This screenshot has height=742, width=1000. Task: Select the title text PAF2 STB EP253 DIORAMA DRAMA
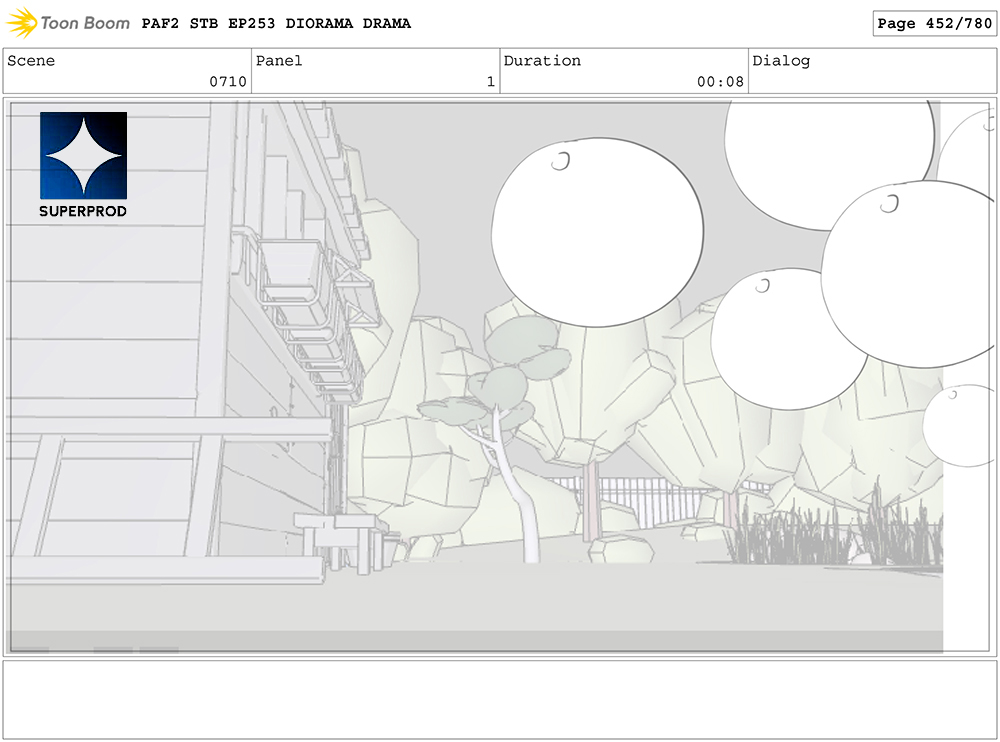pos(276,24)
